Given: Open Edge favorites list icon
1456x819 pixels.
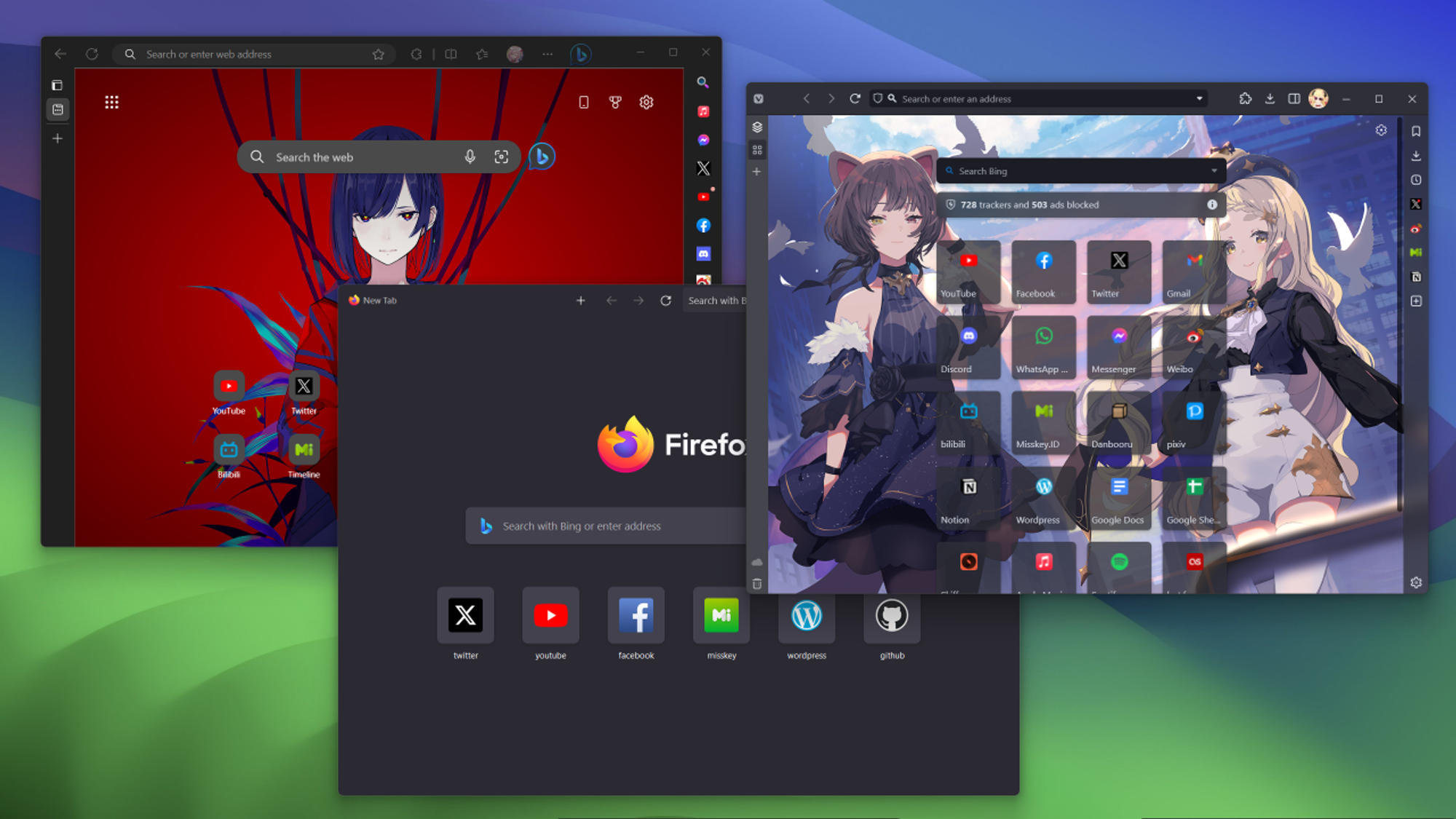Looking at the screenshot, I should pyautogui.click(x=482, y=54).
